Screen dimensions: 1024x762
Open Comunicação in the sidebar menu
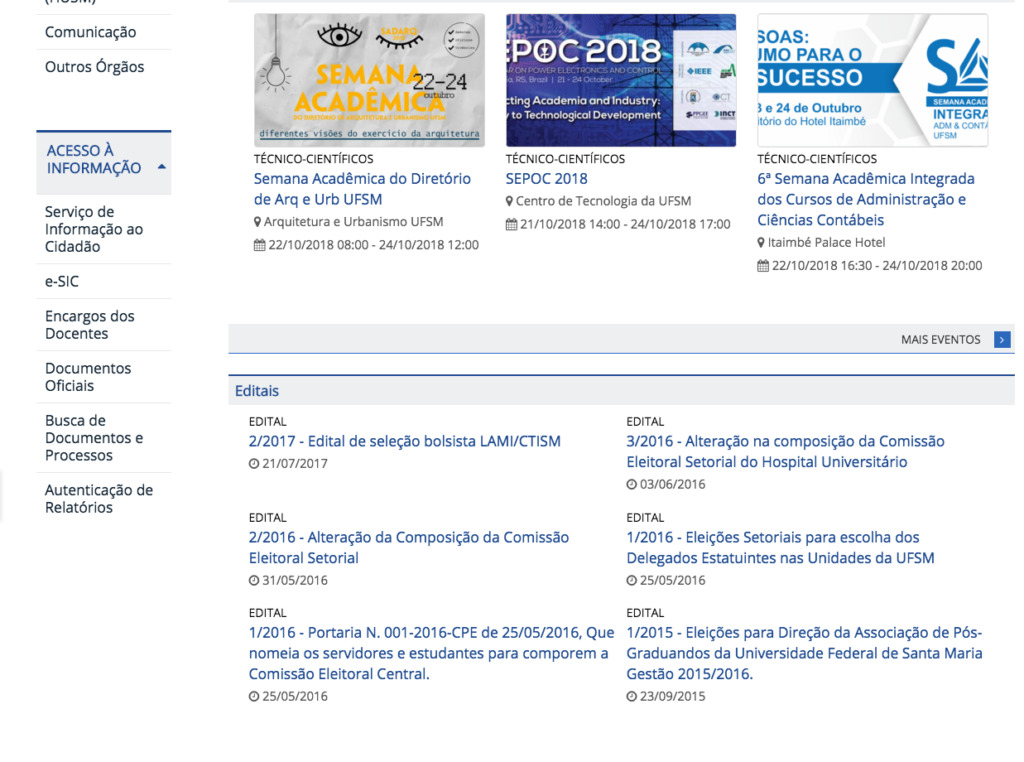click(90, 32)
